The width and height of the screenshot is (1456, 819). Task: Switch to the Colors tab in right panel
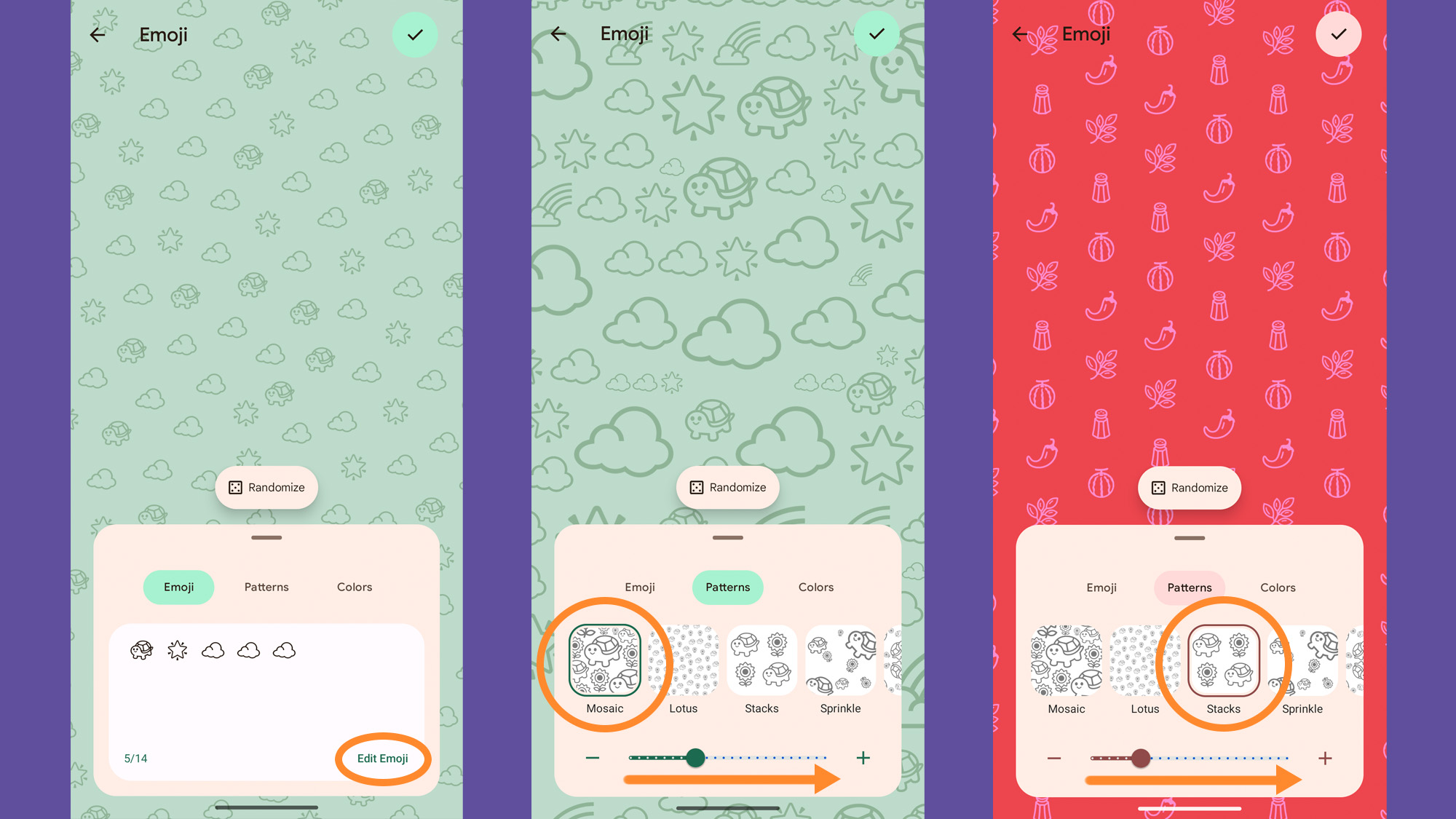[1277, 587]
